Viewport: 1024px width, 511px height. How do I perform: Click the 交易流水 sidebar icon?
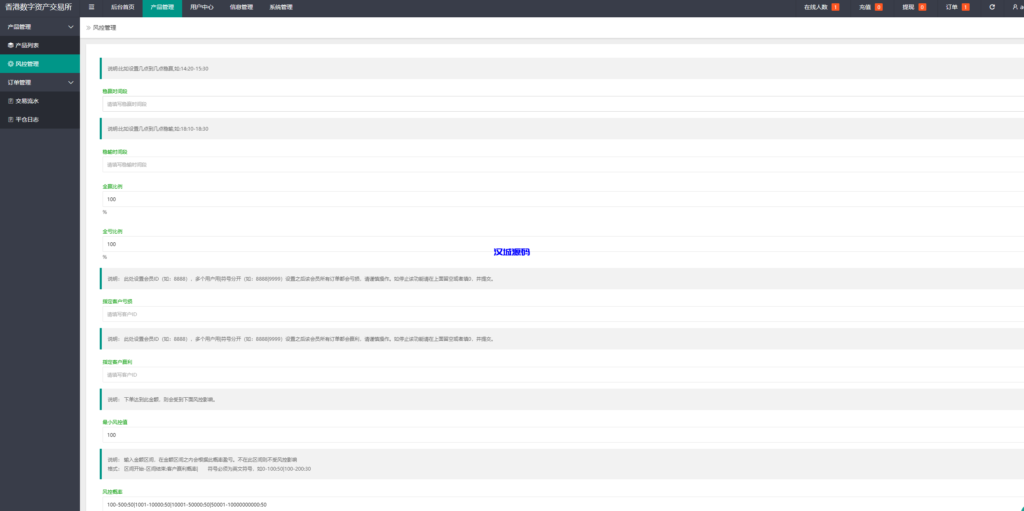click(10, 100)
